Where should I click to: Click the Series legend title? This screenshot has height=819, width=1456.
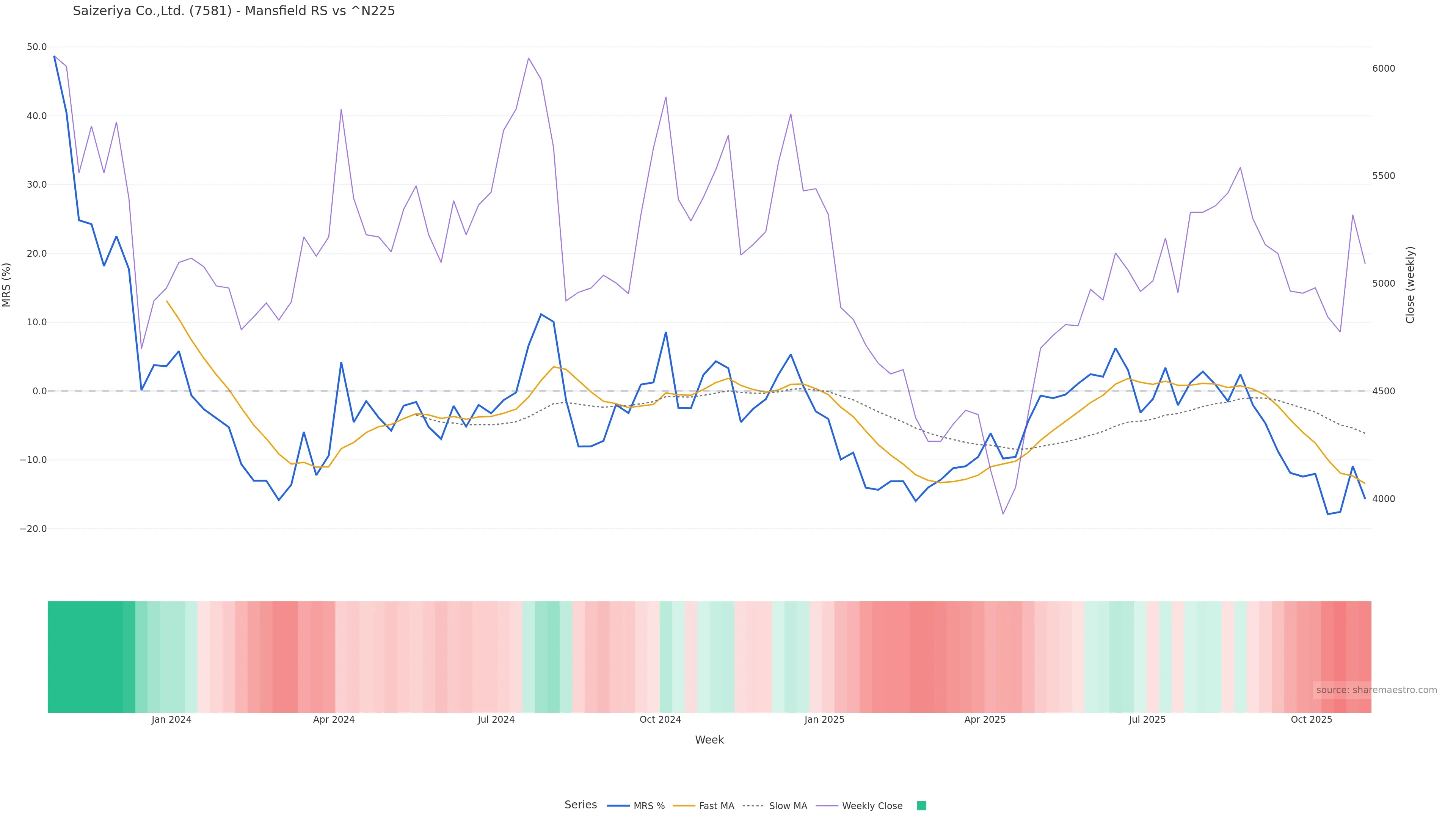click(x=581, y=805)
